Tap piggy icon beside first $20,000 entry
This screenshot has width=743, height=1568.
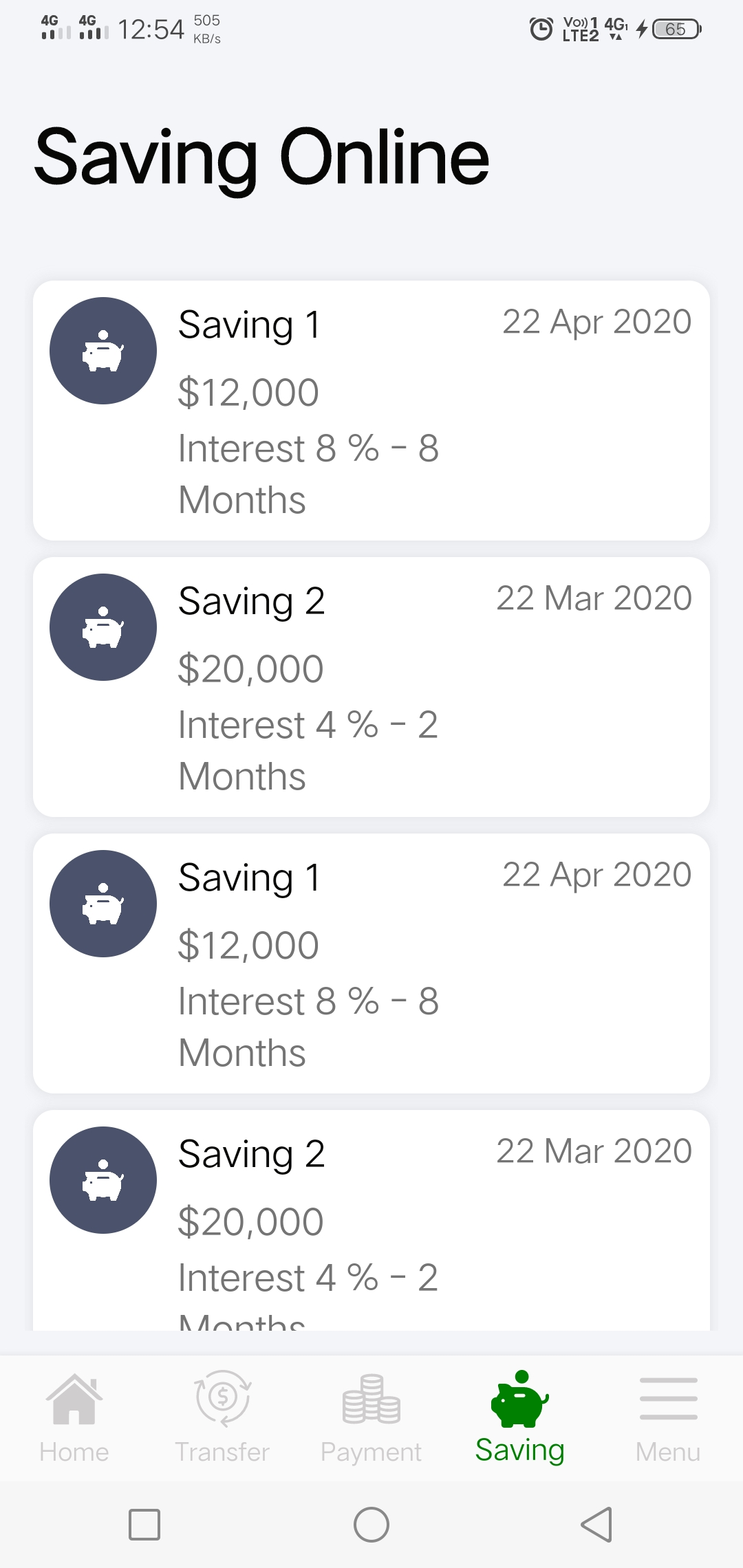tap(103, 627)
